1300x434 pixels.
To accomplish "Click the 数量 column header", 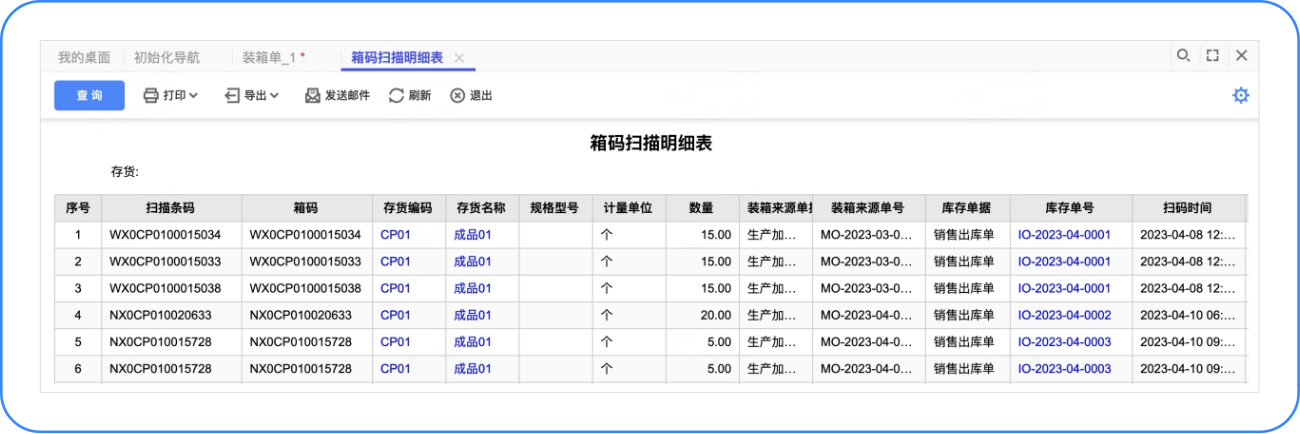I will pos(701,208).
